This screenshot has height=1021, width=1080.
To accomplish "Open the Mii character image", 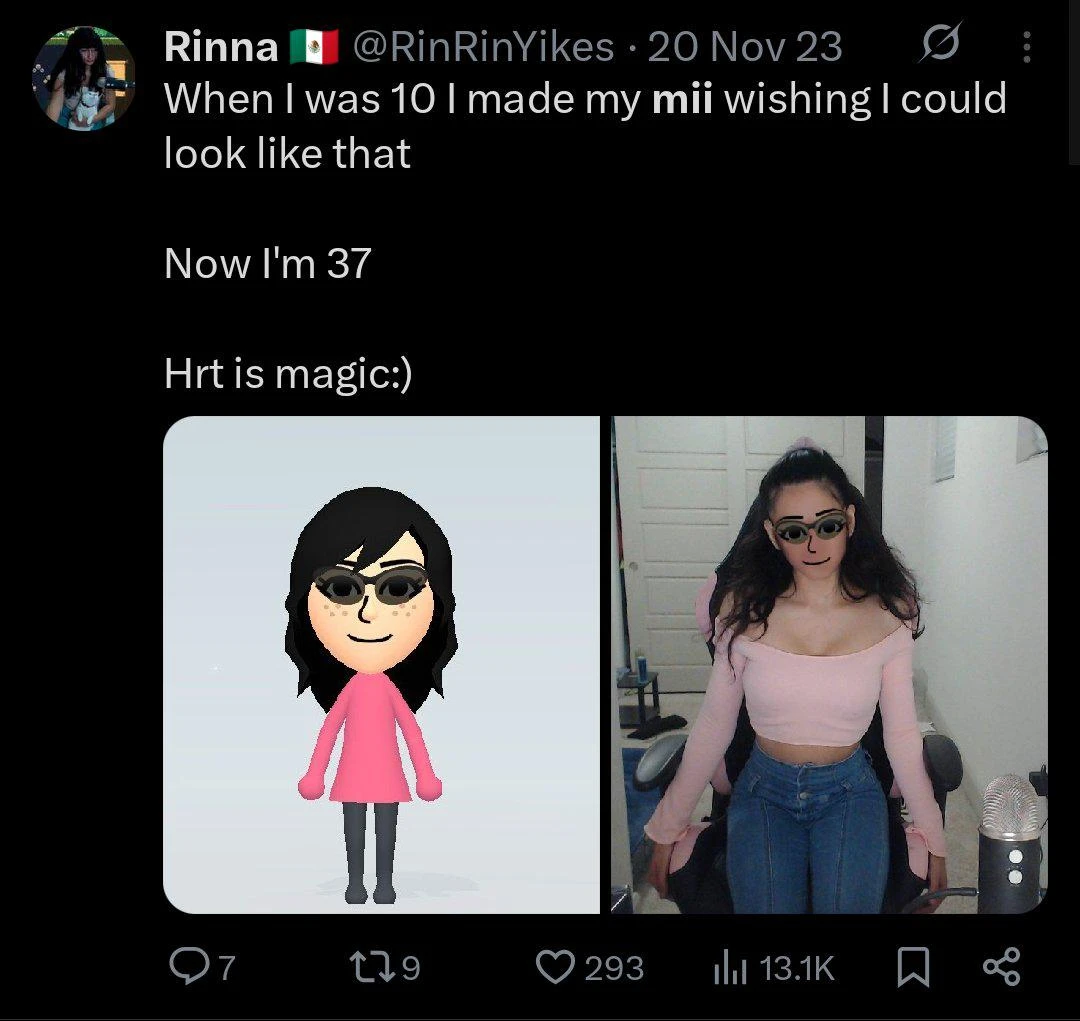I will coord(381,664).
